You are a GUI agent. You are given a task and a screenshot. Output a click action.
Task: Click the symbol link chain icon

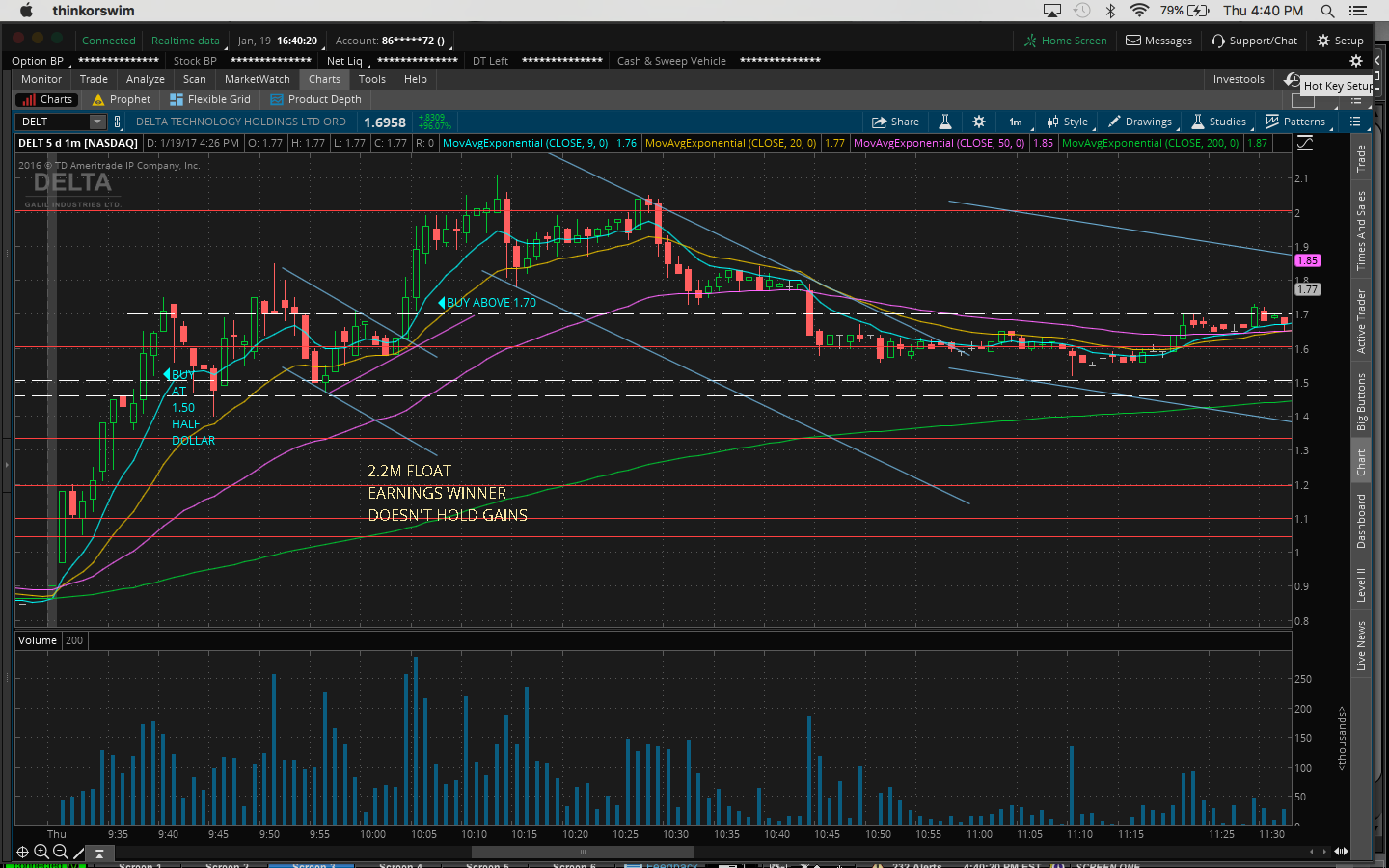[118, 122]
